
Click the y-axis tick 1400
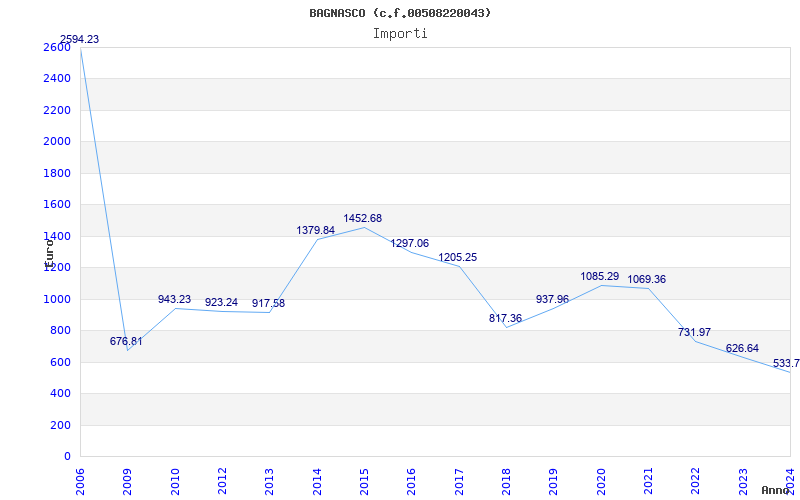coord(57,236)
